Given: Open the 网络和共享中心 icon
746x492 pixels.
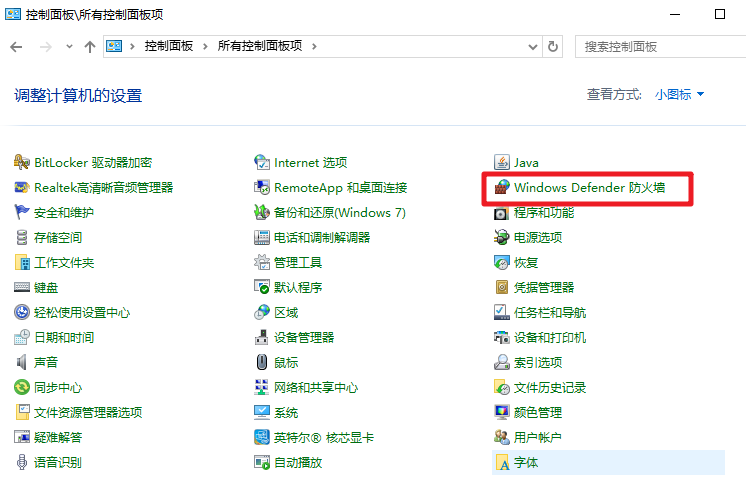Looking at the screenshot, I should (x=262, y=387).
